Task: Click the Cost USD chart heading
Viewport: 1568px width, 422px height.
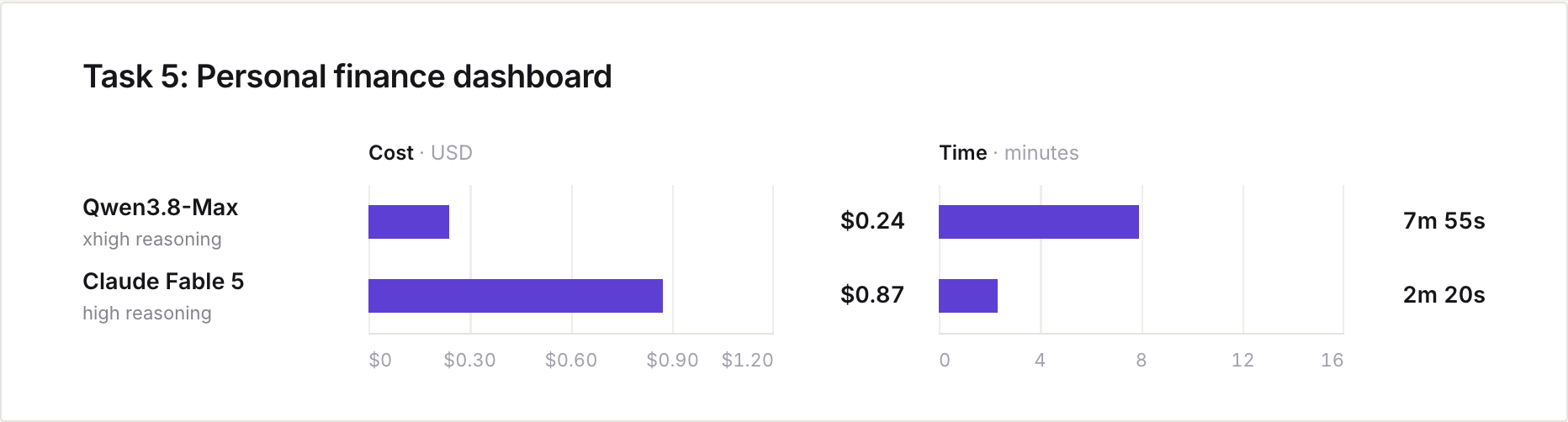Action: coord(421,153)
